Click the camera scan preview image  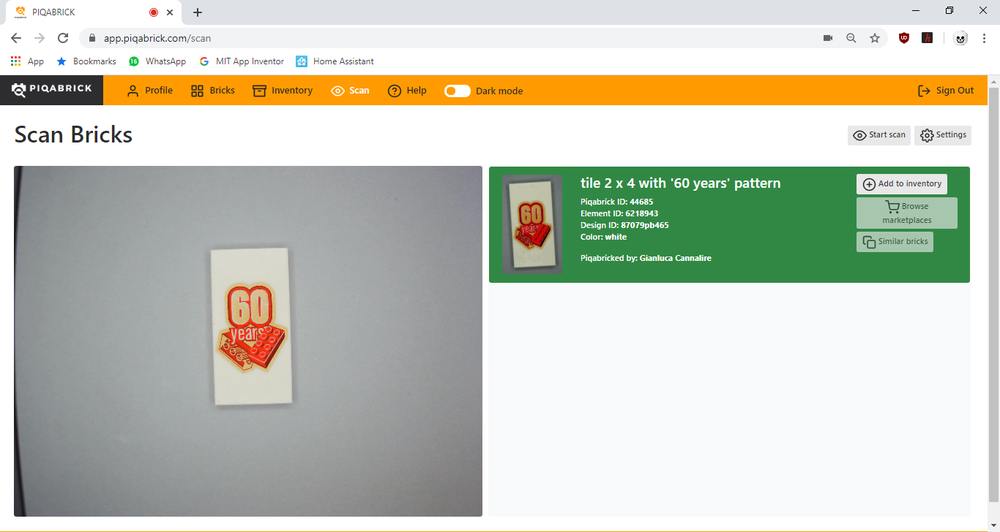(x=248, y=341)
